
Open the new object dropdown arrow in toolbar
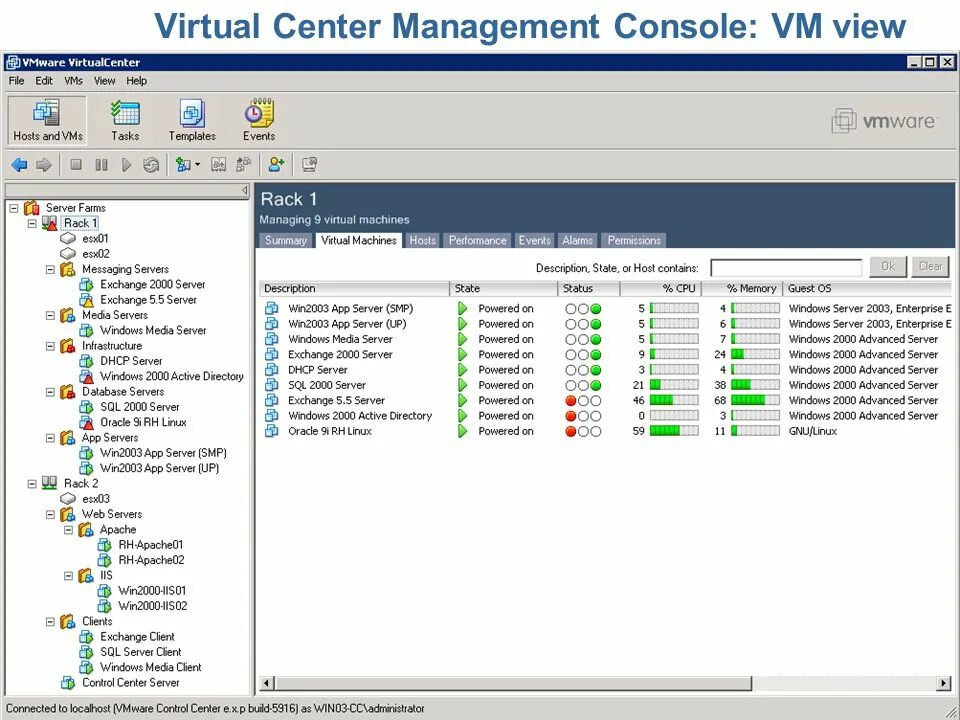tap(197, 164)
